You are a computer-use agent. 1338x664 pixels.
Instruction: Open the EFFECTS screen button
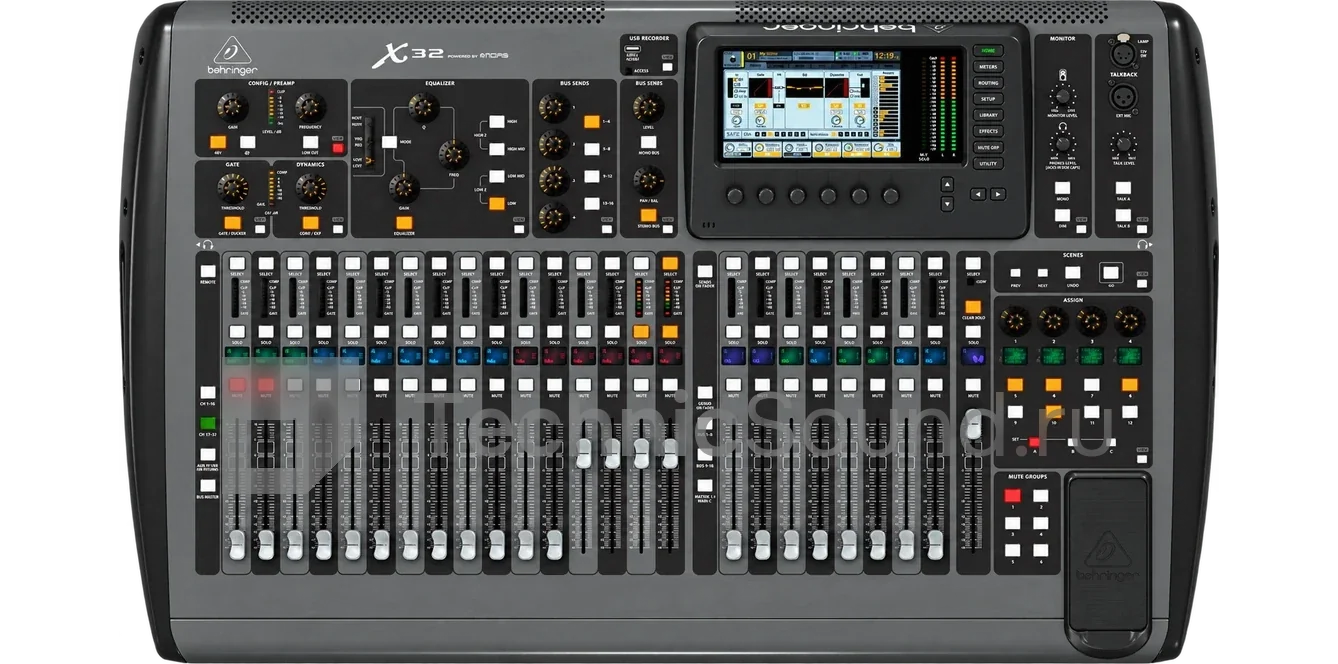[988, 131]
